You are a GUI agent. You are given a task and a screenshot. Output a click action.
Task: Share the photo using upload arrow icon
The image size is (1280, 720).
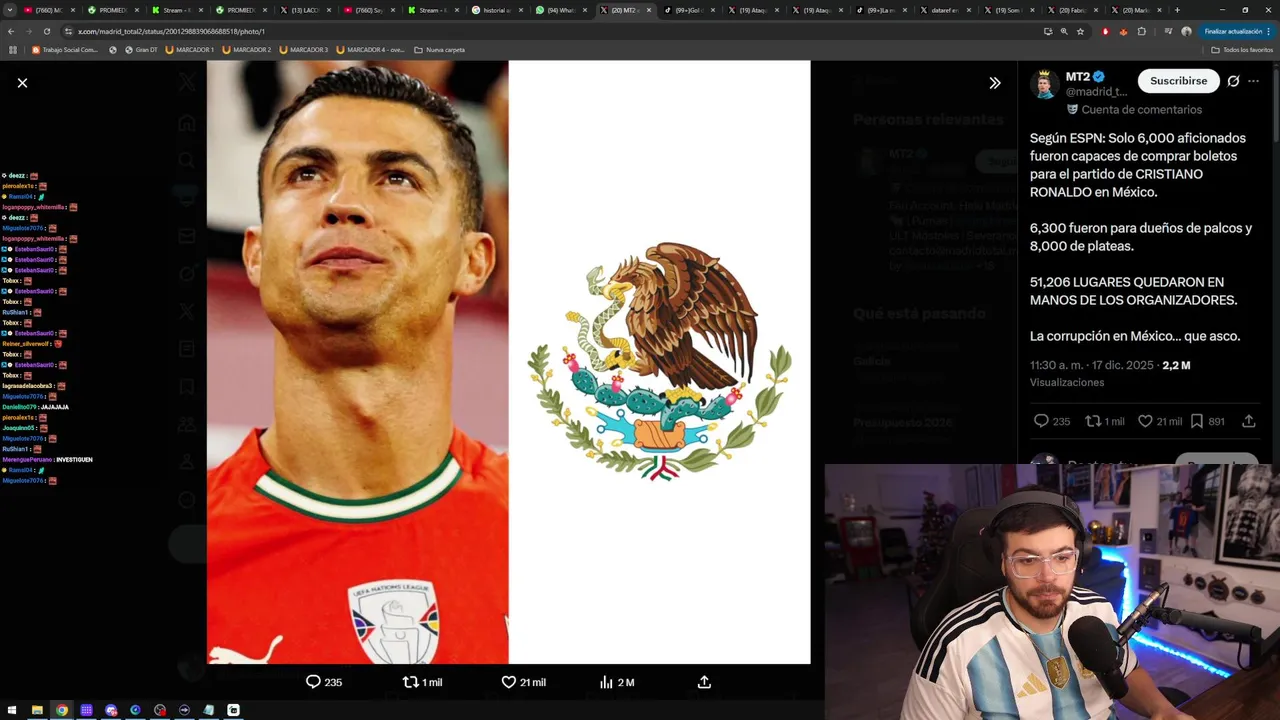click(x=704, y=682)
